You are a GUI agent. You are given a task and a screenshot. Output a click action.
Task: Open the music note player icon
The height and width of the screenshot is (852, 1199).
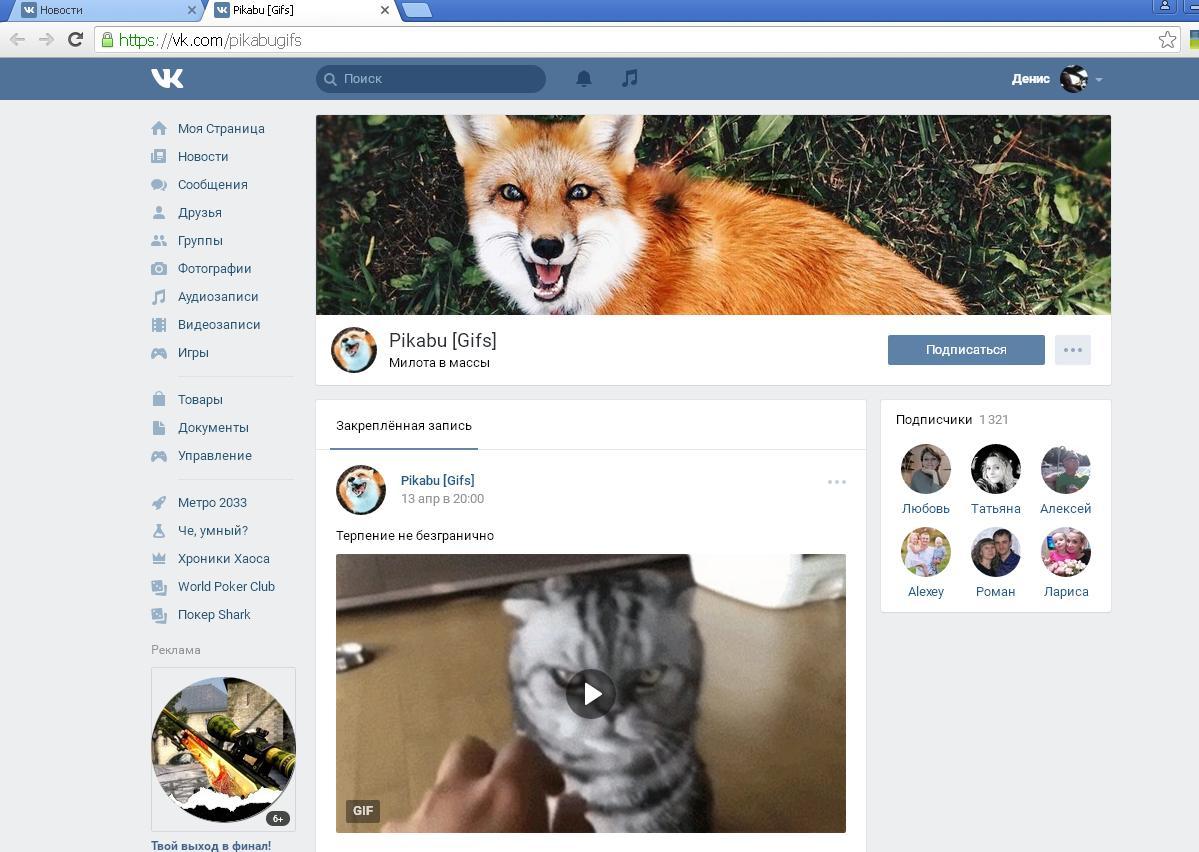coord(629,78)
